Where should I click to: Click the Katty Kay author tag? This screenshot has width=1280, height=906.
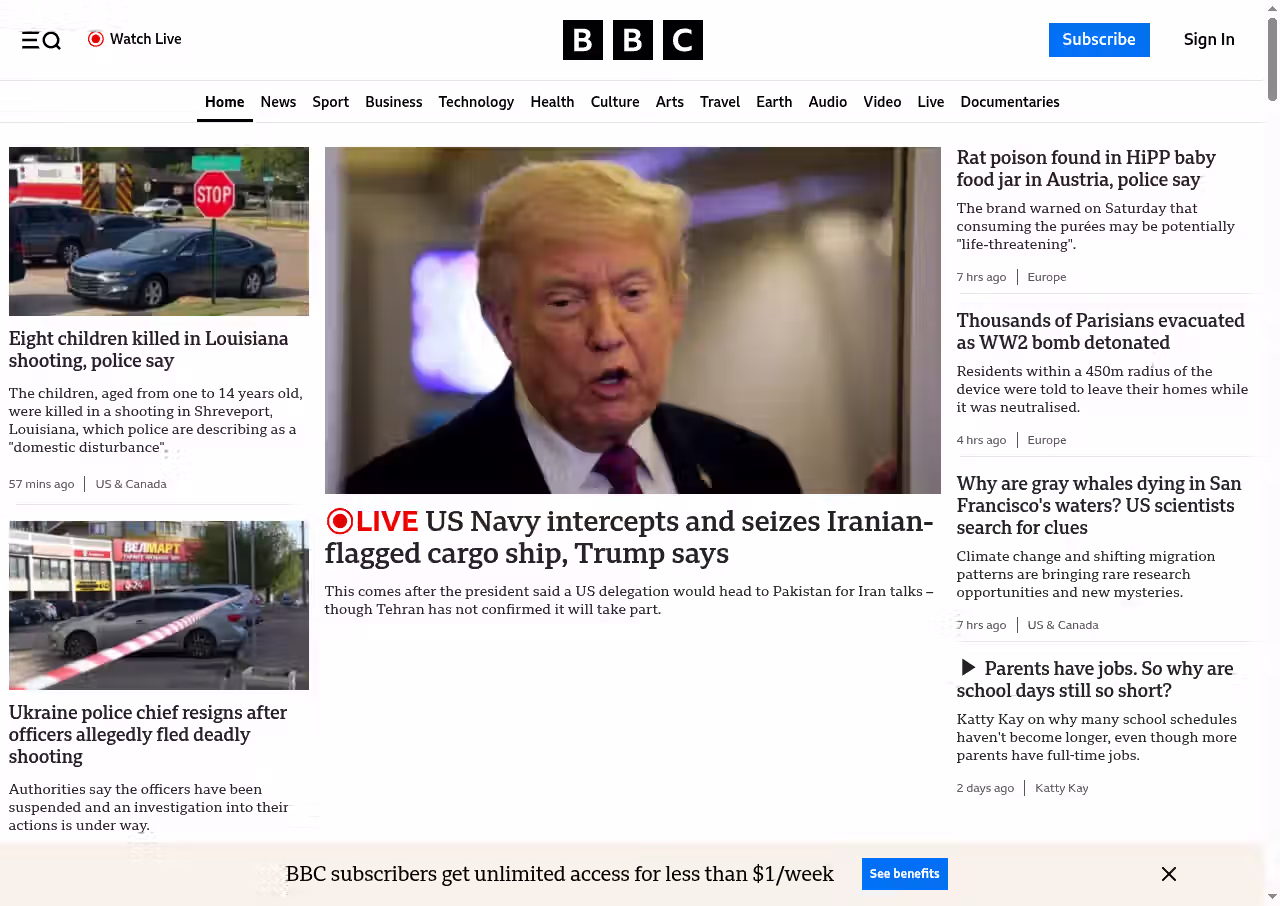[1061, 788]
